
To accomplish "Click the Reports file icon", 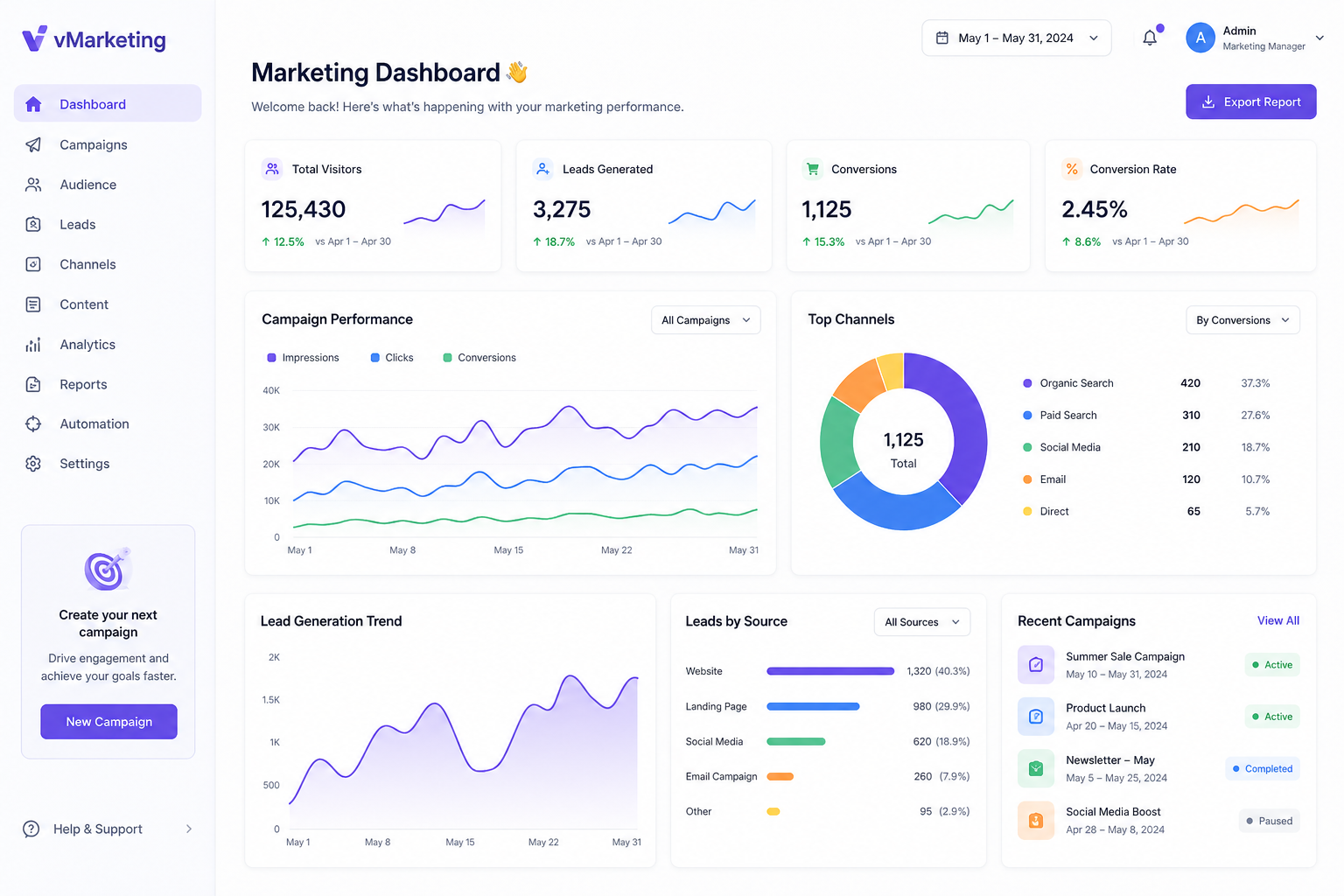I will [x=33, y=384].
